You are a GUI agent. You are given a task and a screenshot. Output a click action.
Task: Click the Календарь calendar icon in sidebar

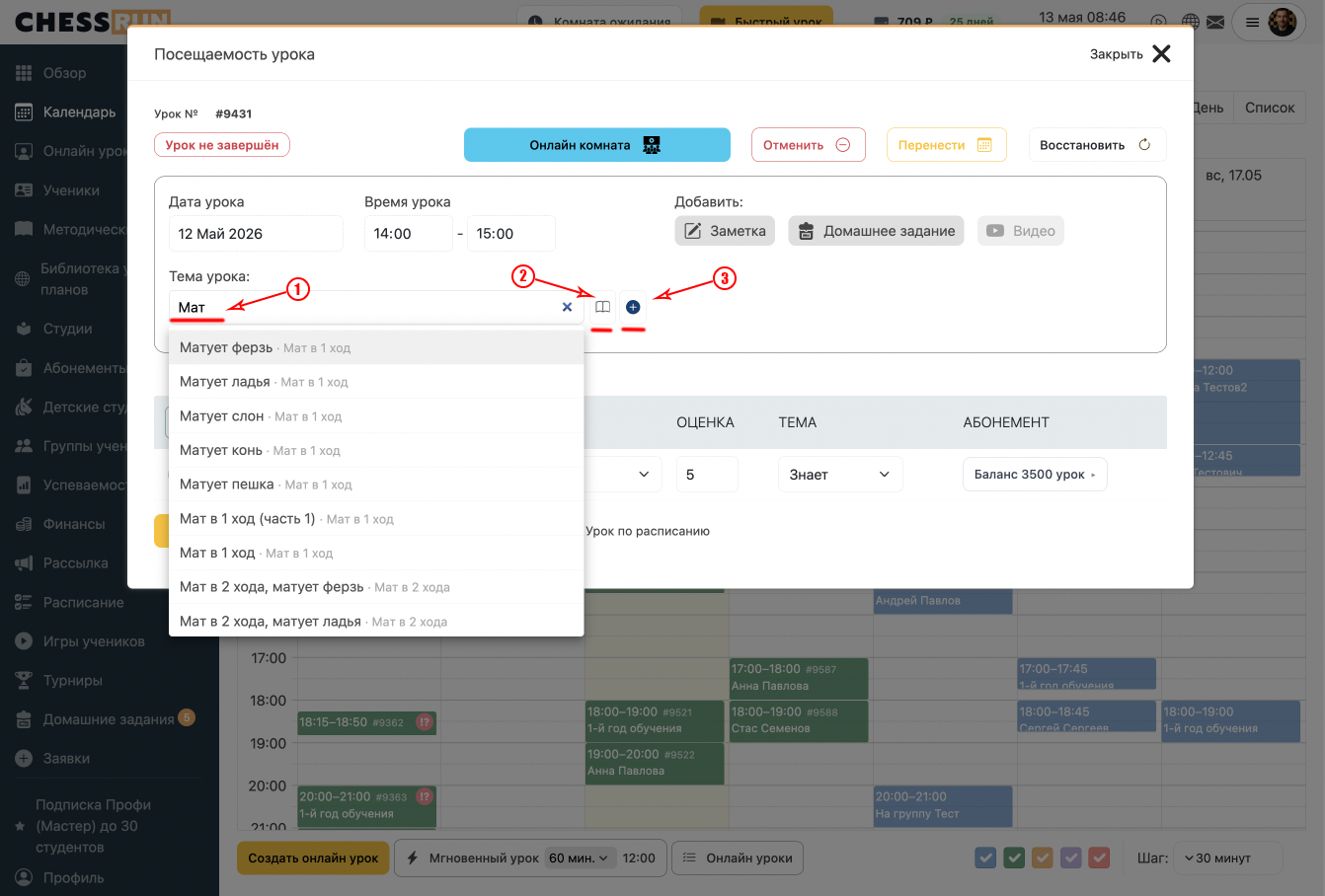click(x=24, y=112)
